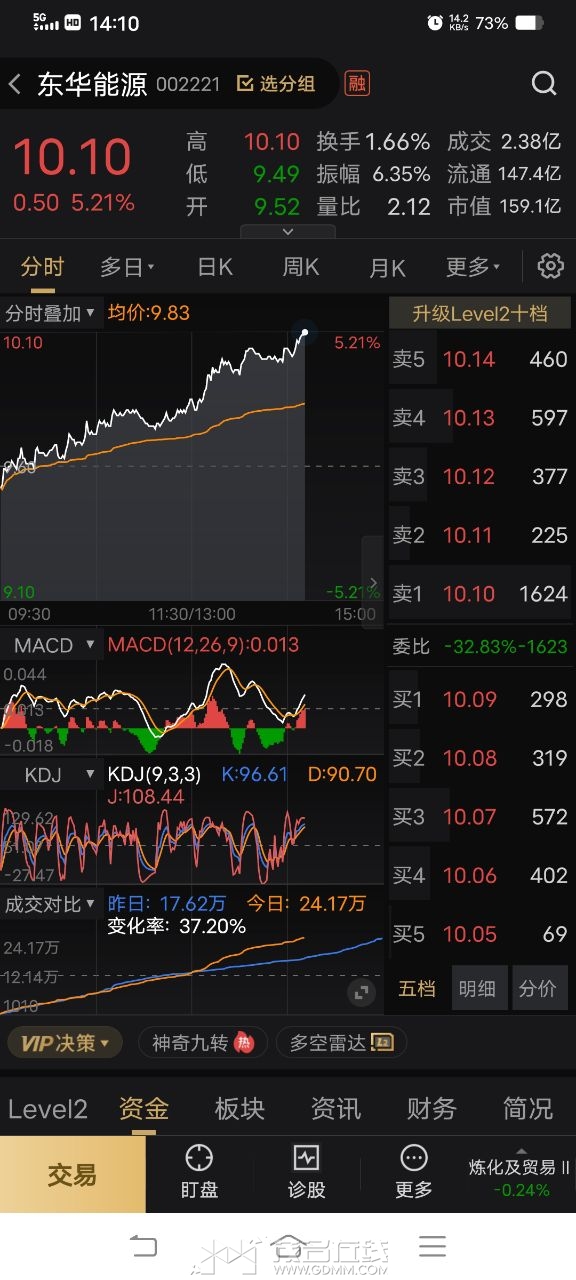Add stock via 选分组 checkbox
576x1280 pixels.
point(275,84)
